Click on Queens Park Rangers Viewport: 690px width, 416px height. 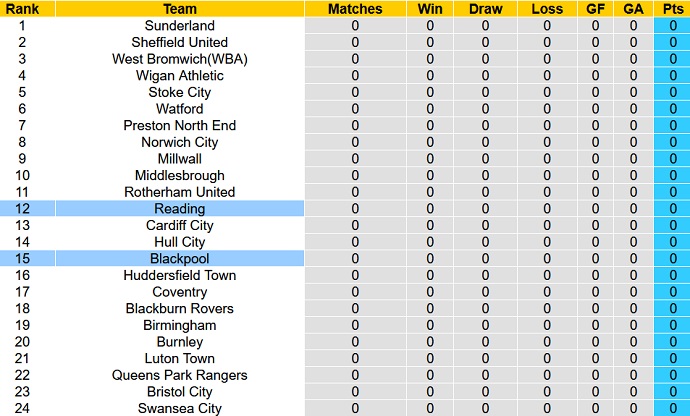coord(180,375)
